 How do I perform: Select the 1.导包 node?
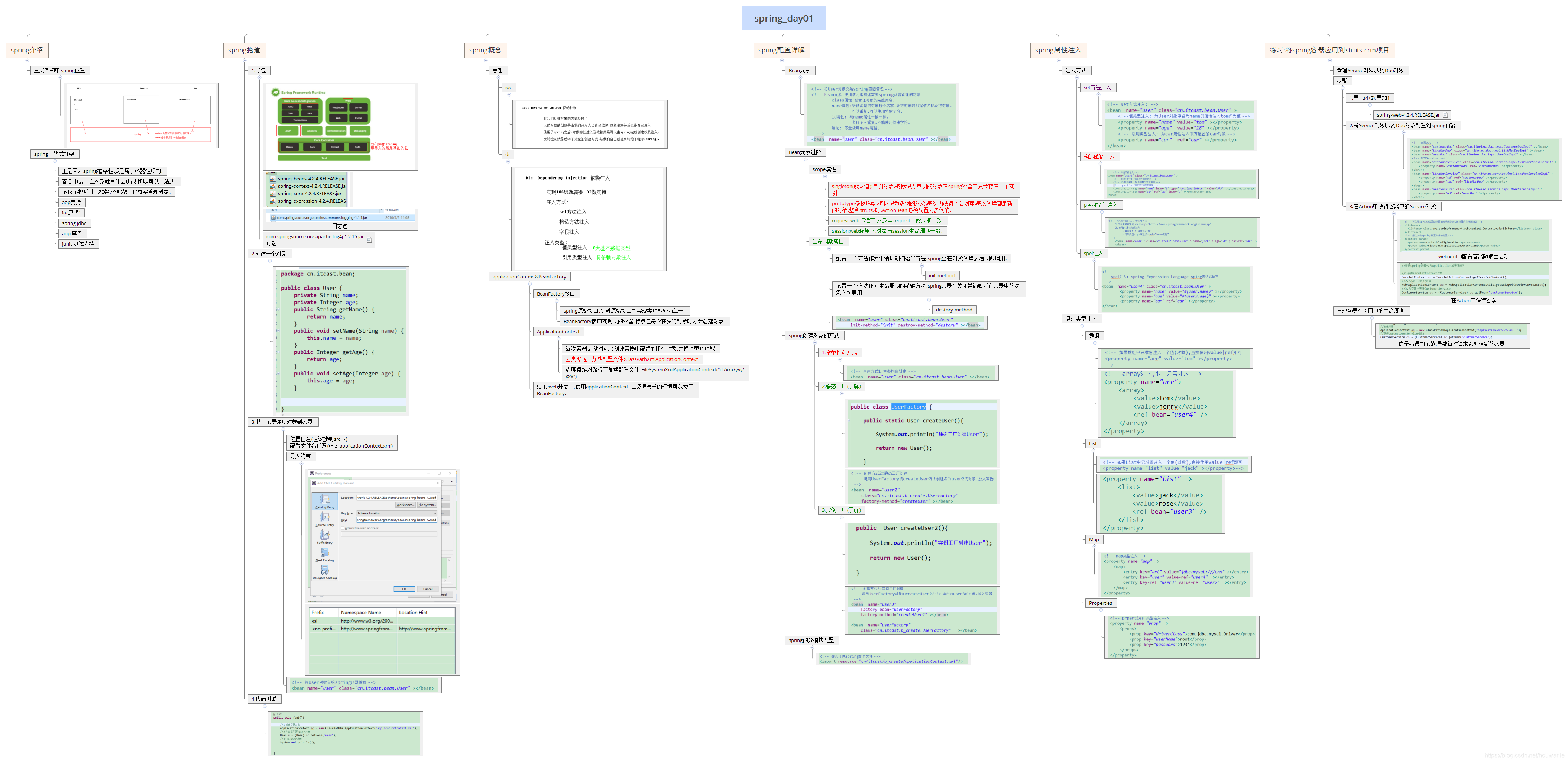259,71
